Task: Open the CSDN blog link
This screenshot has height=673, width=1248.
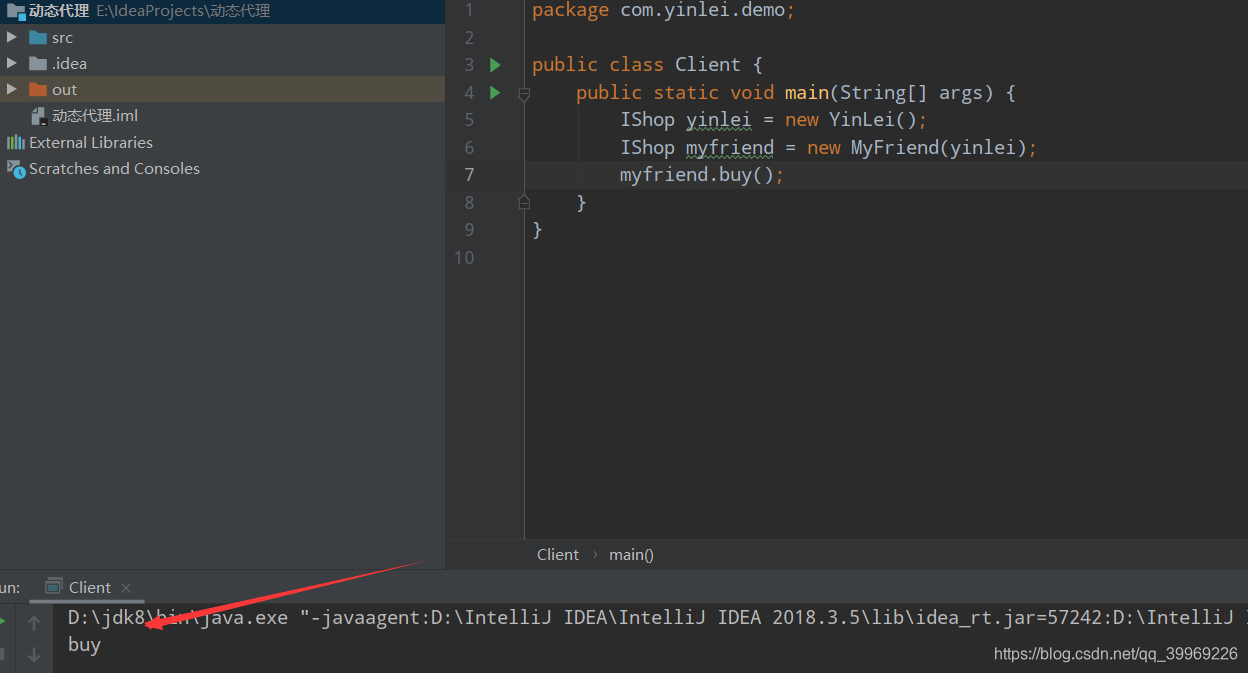Action: tap(1114, 653)
